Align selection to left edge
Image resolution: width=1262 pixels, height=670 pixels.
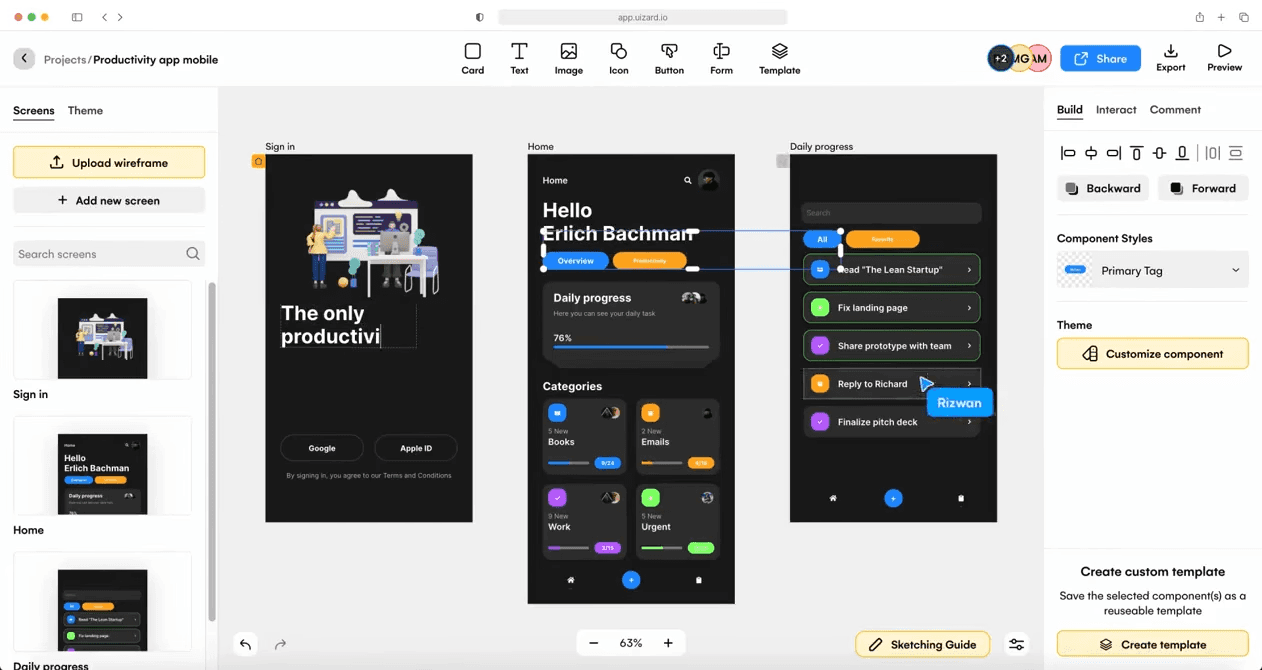click(1068, 153)
